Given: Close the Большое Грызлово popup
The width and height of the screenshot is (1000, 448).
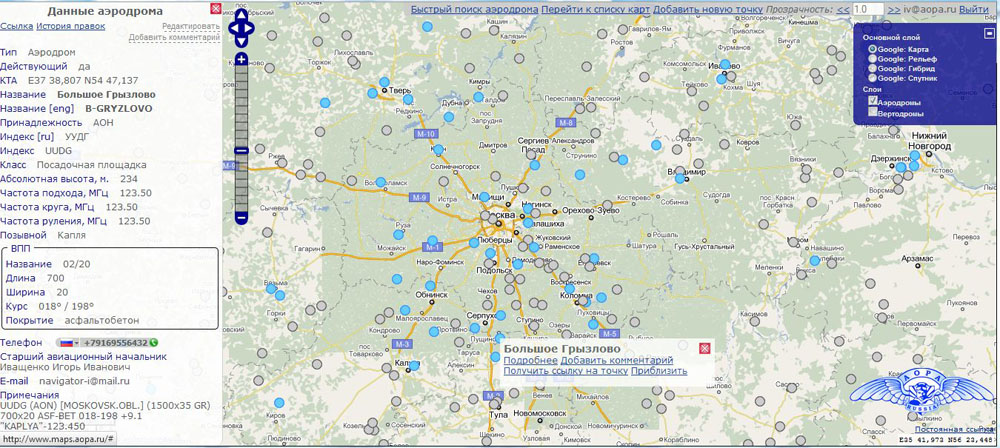Looking at the screenshot, I should [704, 348].
